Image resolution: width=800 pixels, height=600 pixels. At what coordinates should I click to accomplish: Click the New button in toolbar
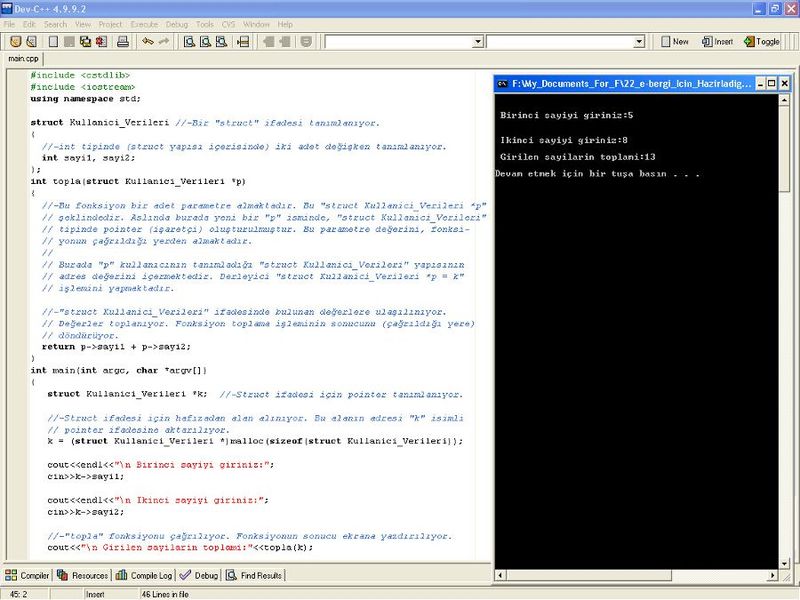(674, 42)
